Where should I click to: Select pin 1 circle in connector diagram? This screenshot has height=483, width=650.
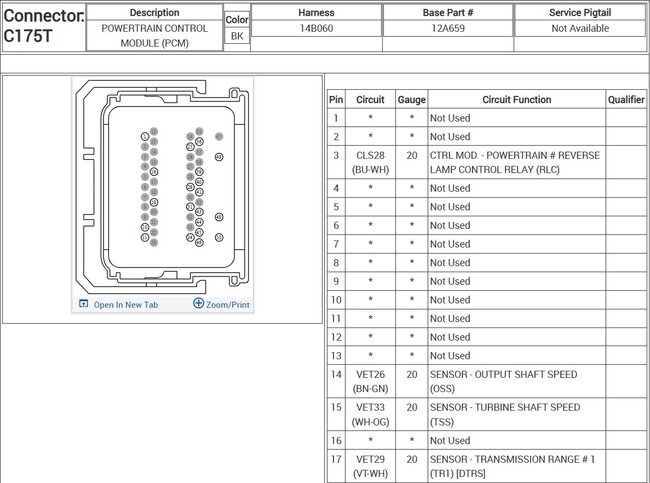coord(144,136)
